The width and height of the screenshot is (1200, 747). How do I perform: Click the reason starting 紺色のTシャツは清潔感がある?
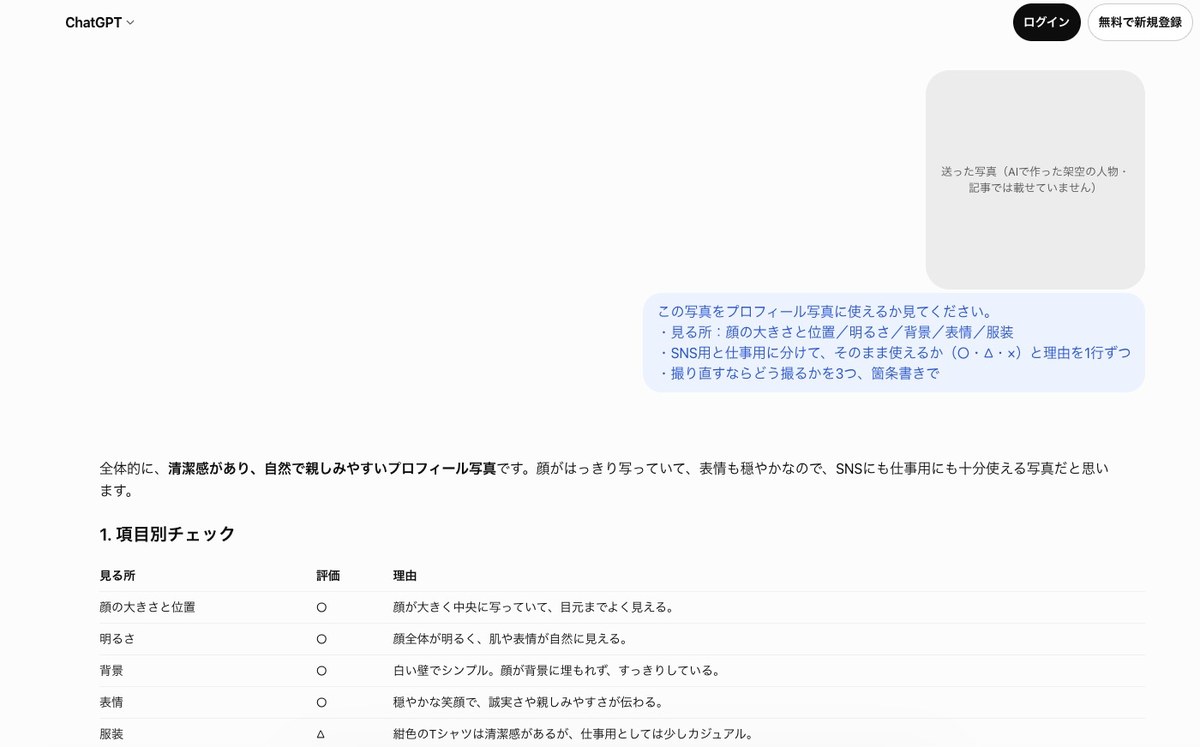tap(574, 734)
